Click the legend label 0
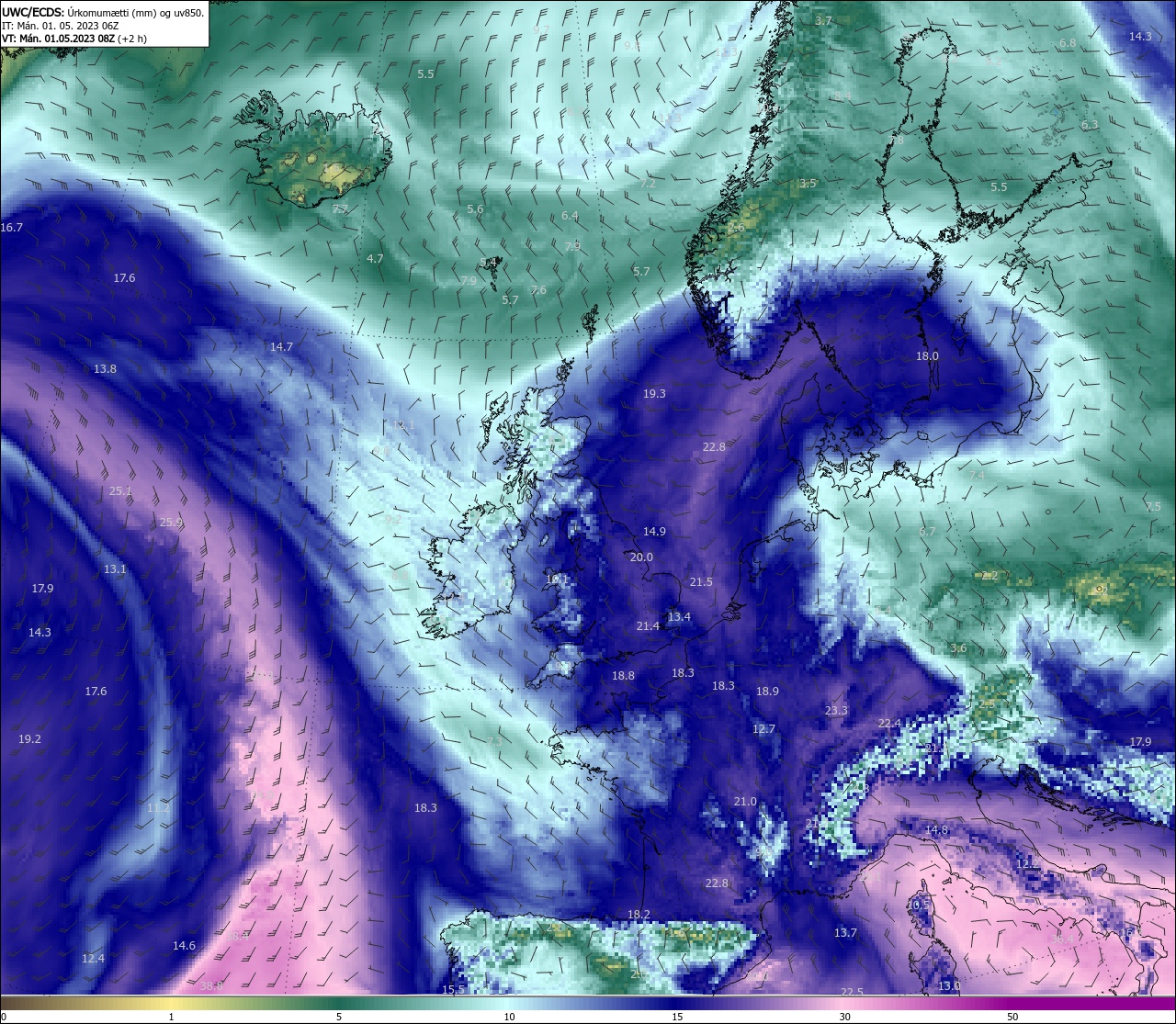The image size is (1176, 1024). tap(6, 1017)
